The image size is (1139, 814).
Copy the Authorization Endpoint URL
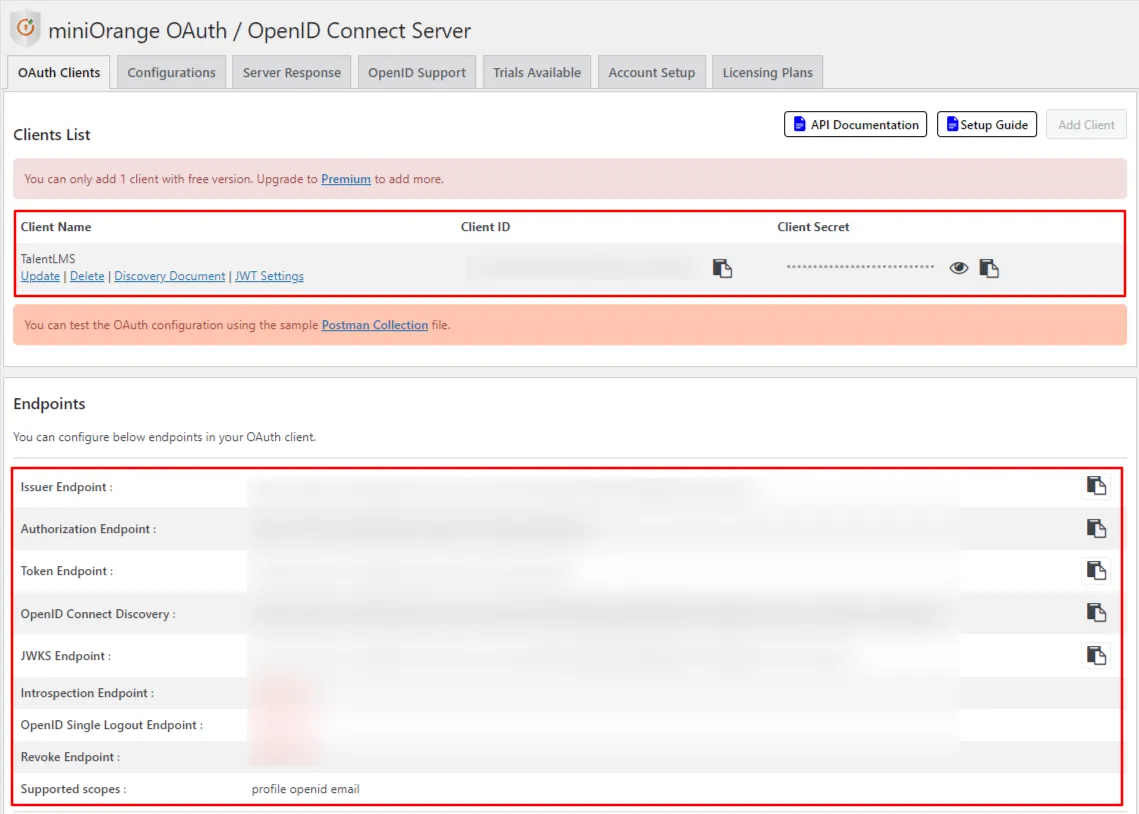tap(1096, 529)
